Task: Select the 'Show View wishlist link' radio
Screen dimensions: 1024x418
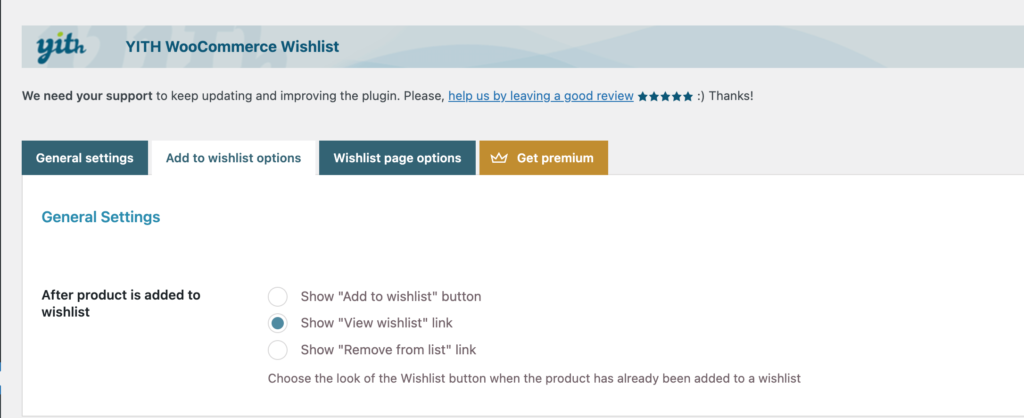Action: click(x=278, y=323)
